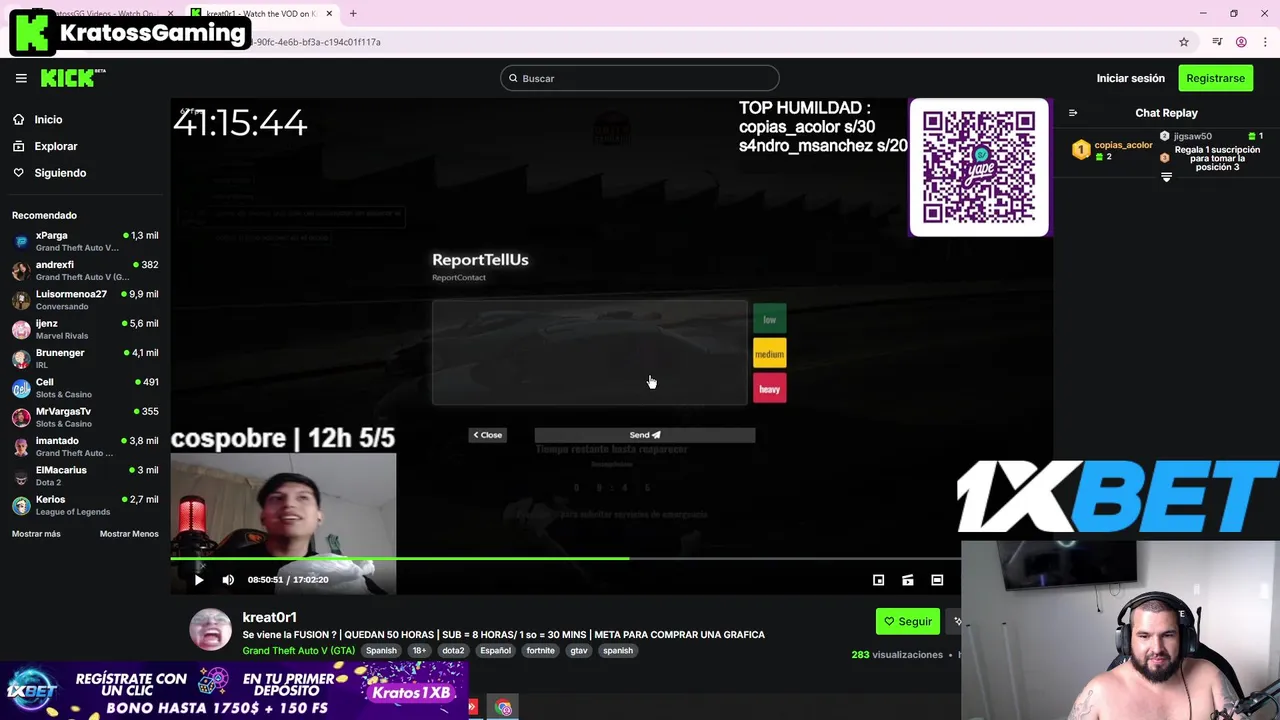Click Iniciar sesión link
1280x720 pixels.
click(1130, 78)
